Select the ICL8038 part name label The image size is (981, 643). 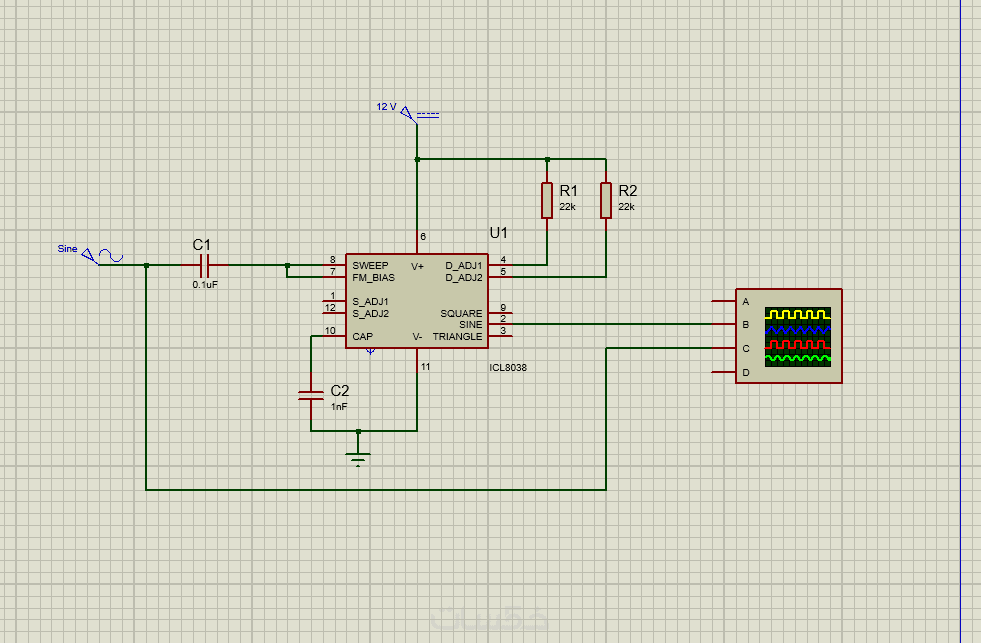coord(508,368)
